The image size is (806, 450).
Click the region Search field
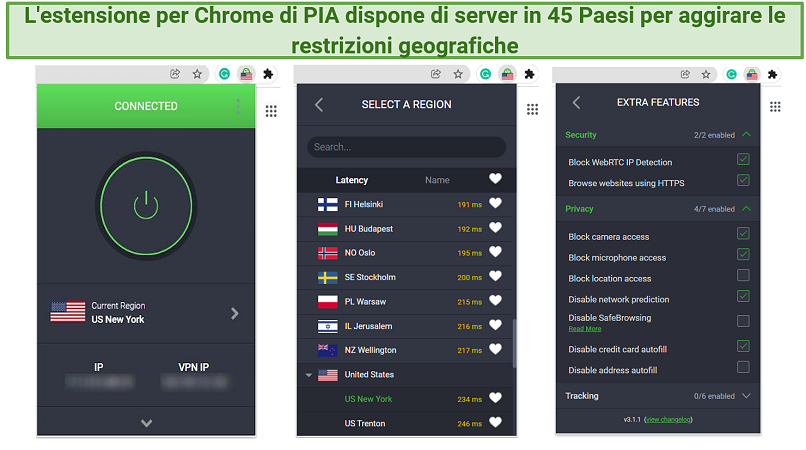[406, 147]
